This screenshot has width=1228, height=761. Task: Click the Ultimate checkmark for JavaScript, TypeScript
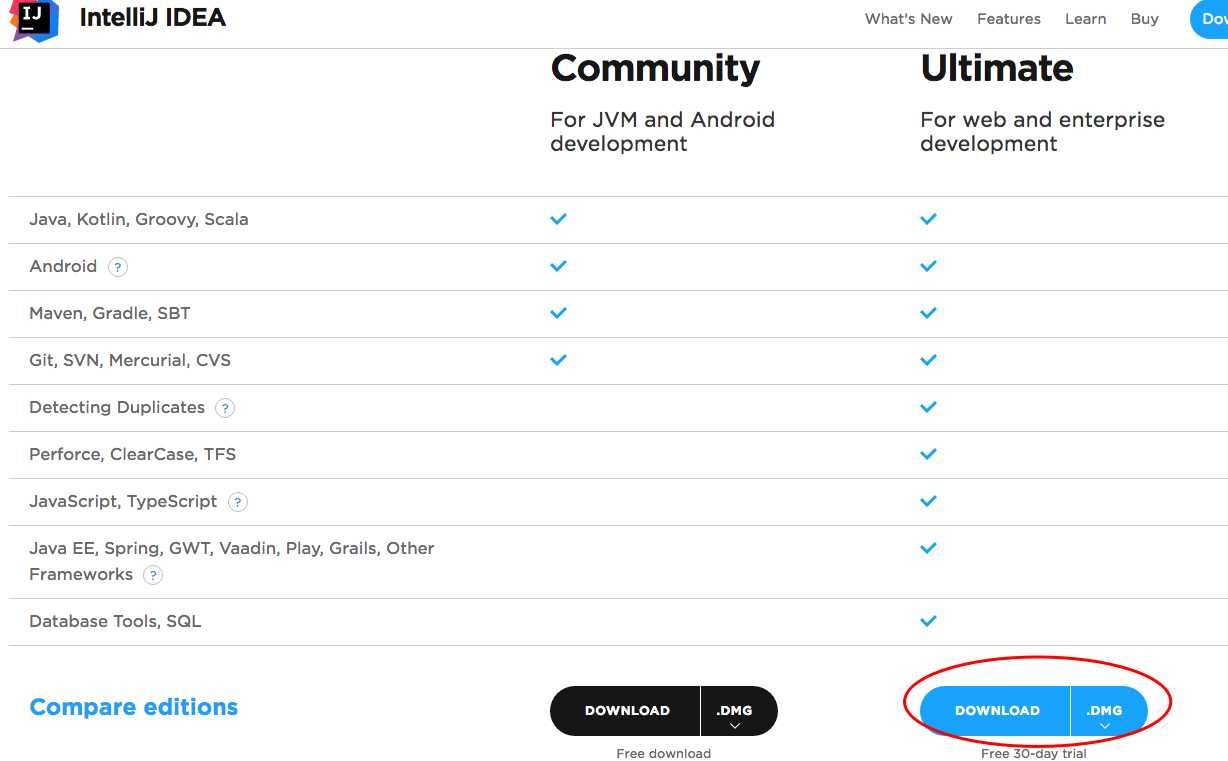(x=928, y=501)
